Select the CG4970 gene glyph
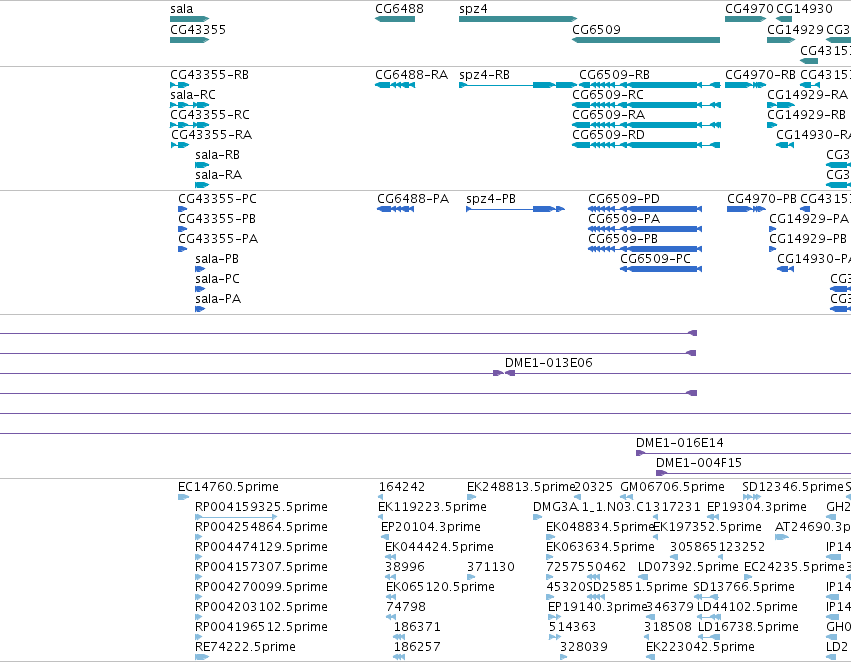This screenshot has height=662, width=851. pyautogui.click(x=745, y=19)
